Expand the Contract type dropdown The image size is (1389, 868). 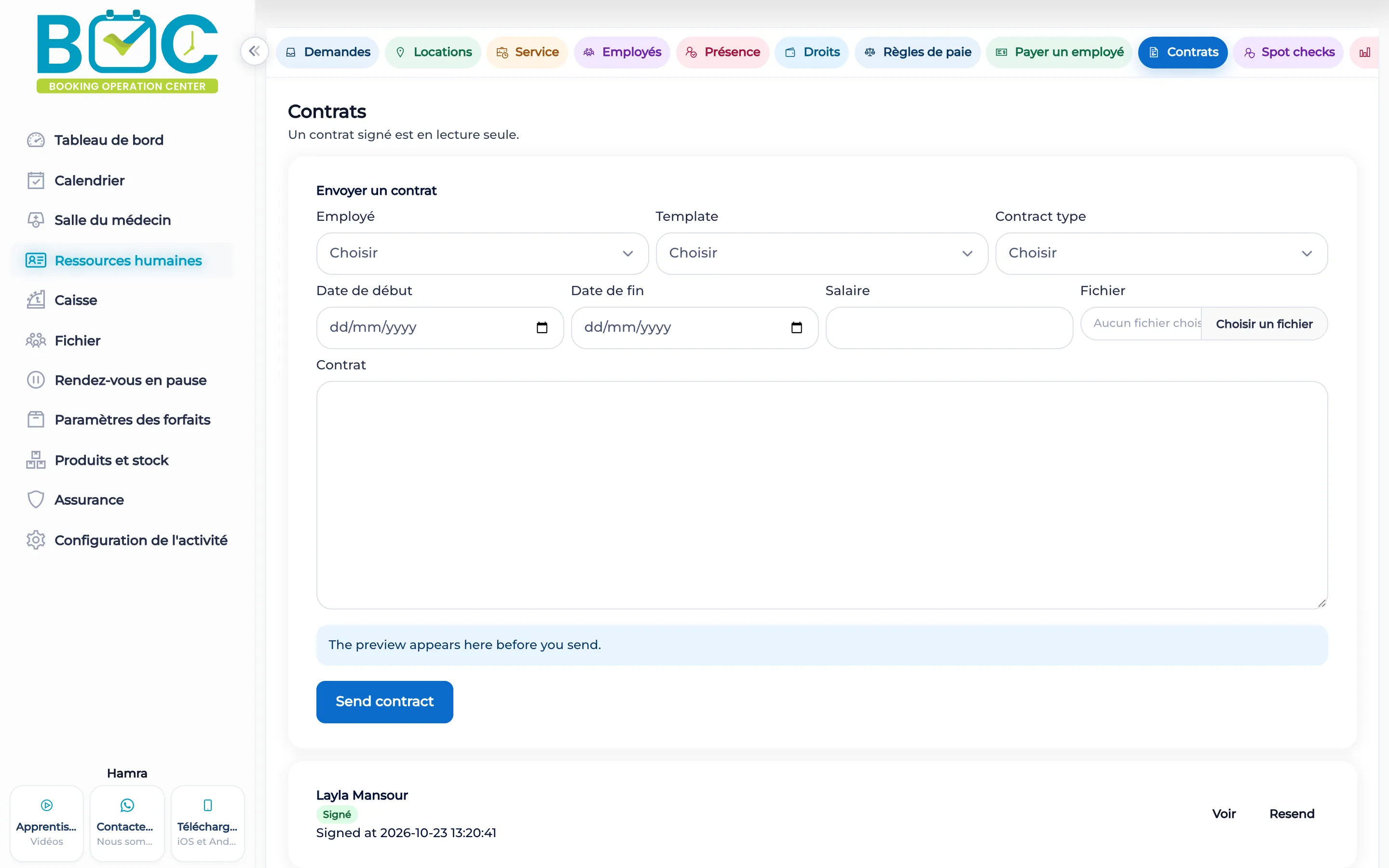point(1161,253)
